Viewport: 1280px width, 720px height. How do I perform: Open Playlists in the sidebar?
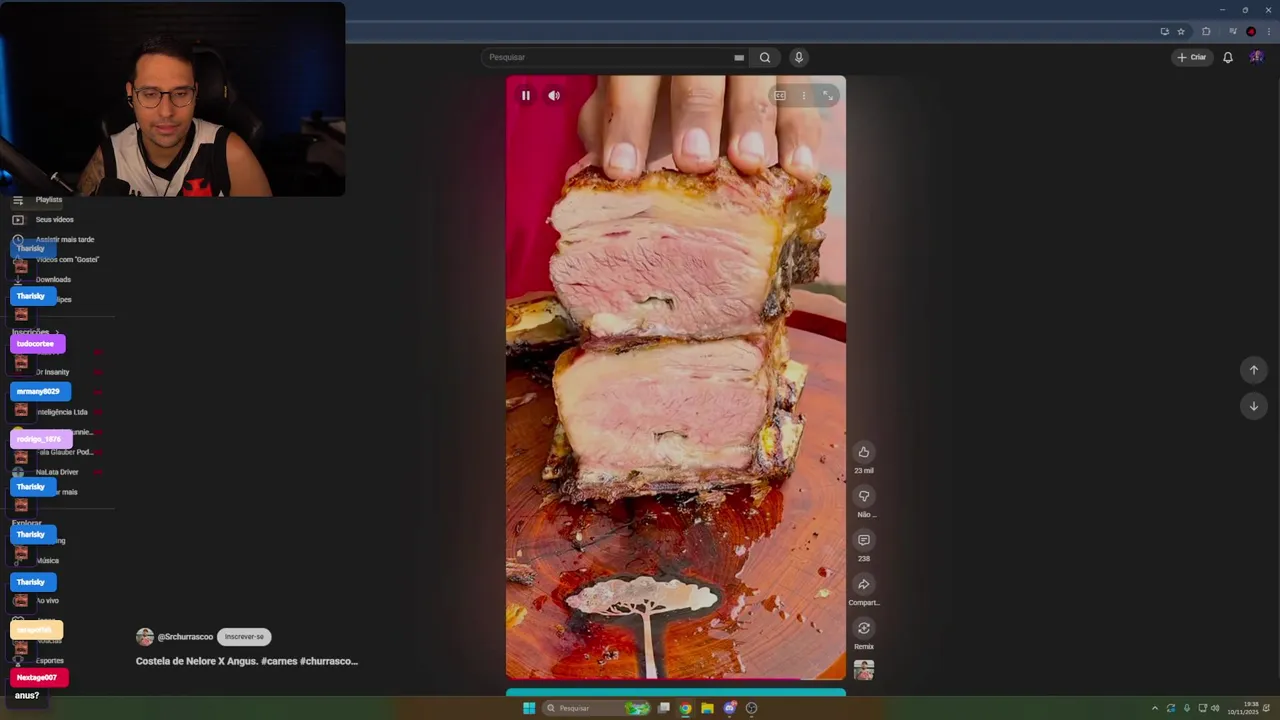(x=49, y=200)
